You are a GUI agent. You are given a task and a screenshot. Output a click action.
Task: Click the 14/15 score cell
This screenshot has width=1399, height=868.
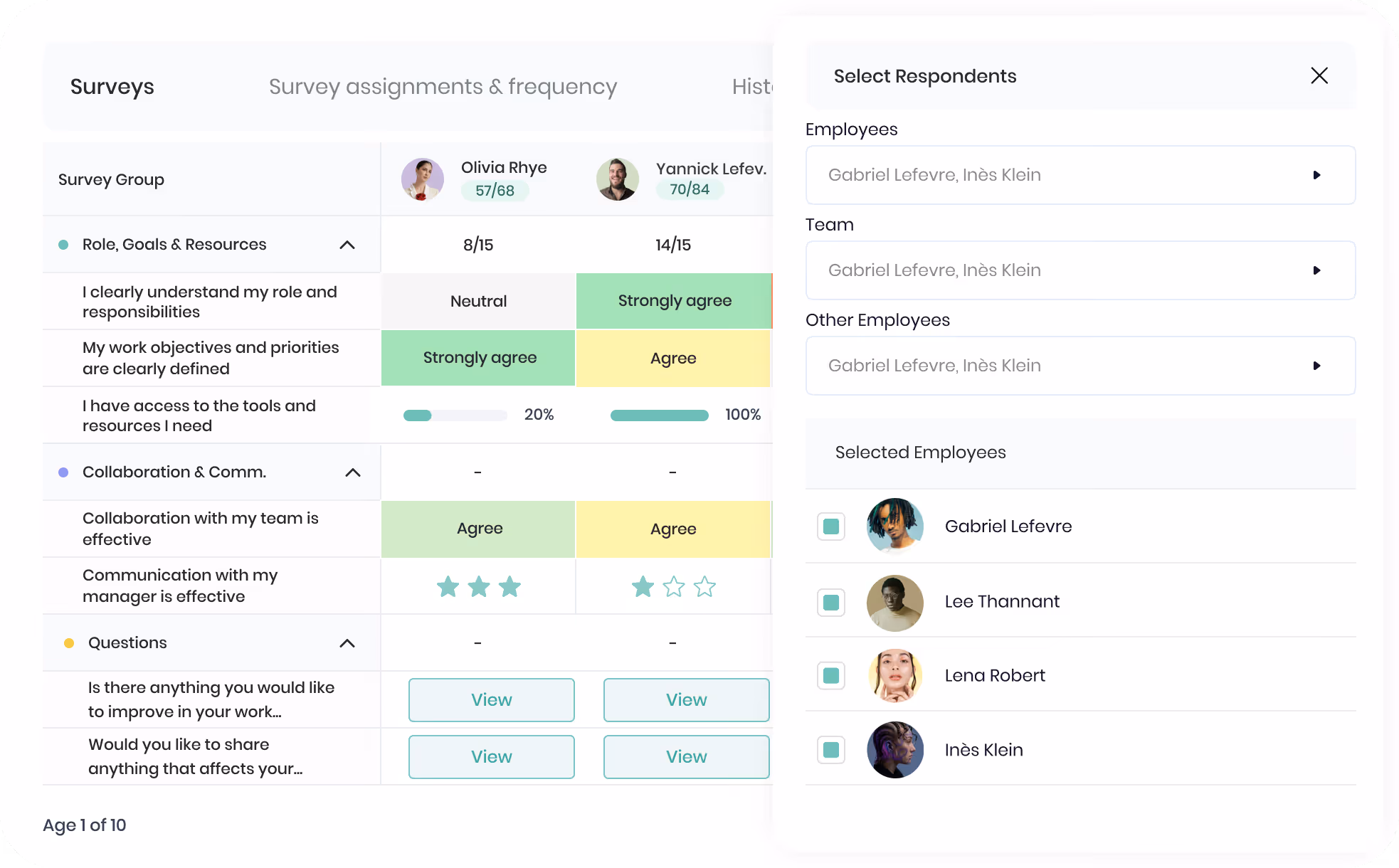click(673, 245)
